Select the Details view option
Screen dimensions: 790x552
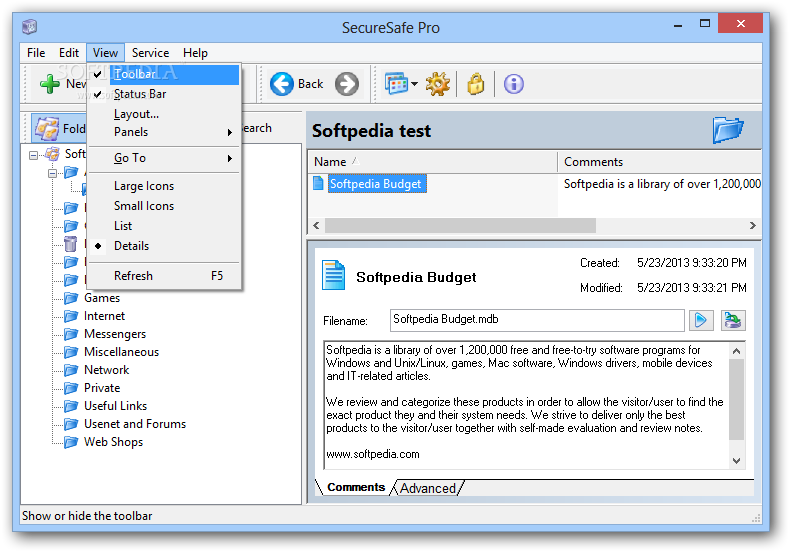[164, 246]
